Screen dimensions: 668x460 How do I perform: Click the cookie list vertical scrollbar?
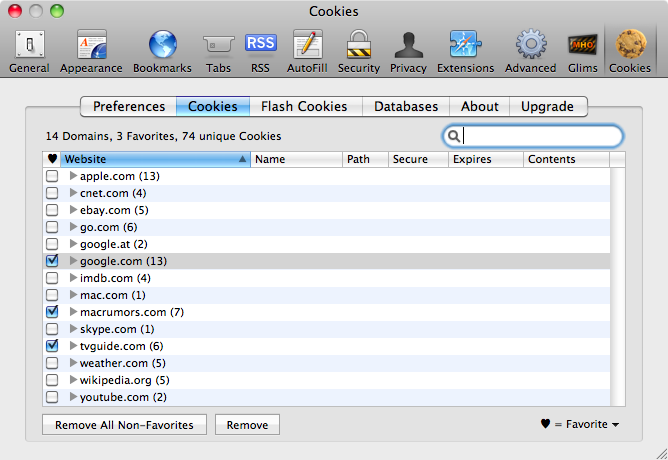(x=617, y=287)
